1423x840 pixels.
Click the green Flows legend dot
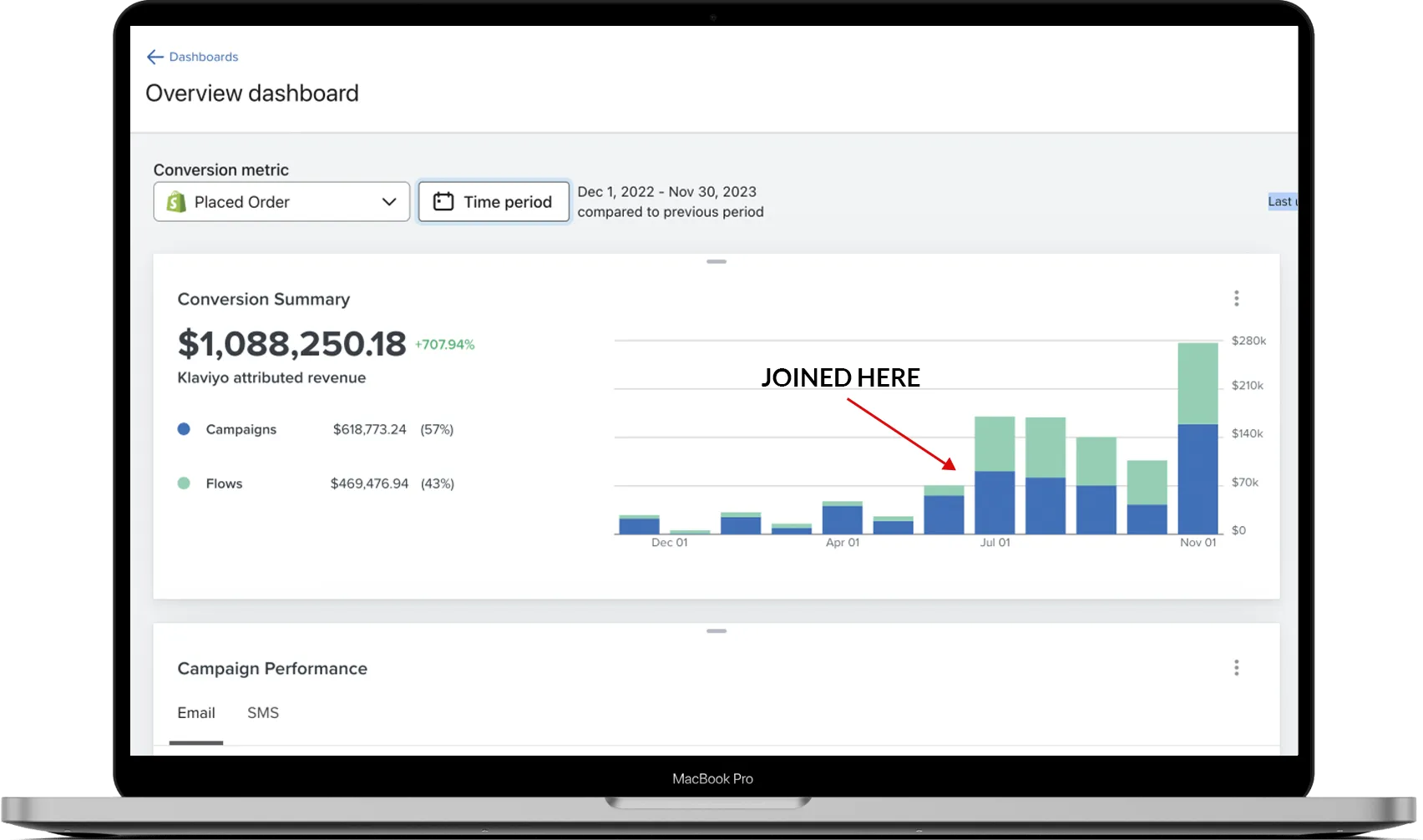(x=184, y=483)
